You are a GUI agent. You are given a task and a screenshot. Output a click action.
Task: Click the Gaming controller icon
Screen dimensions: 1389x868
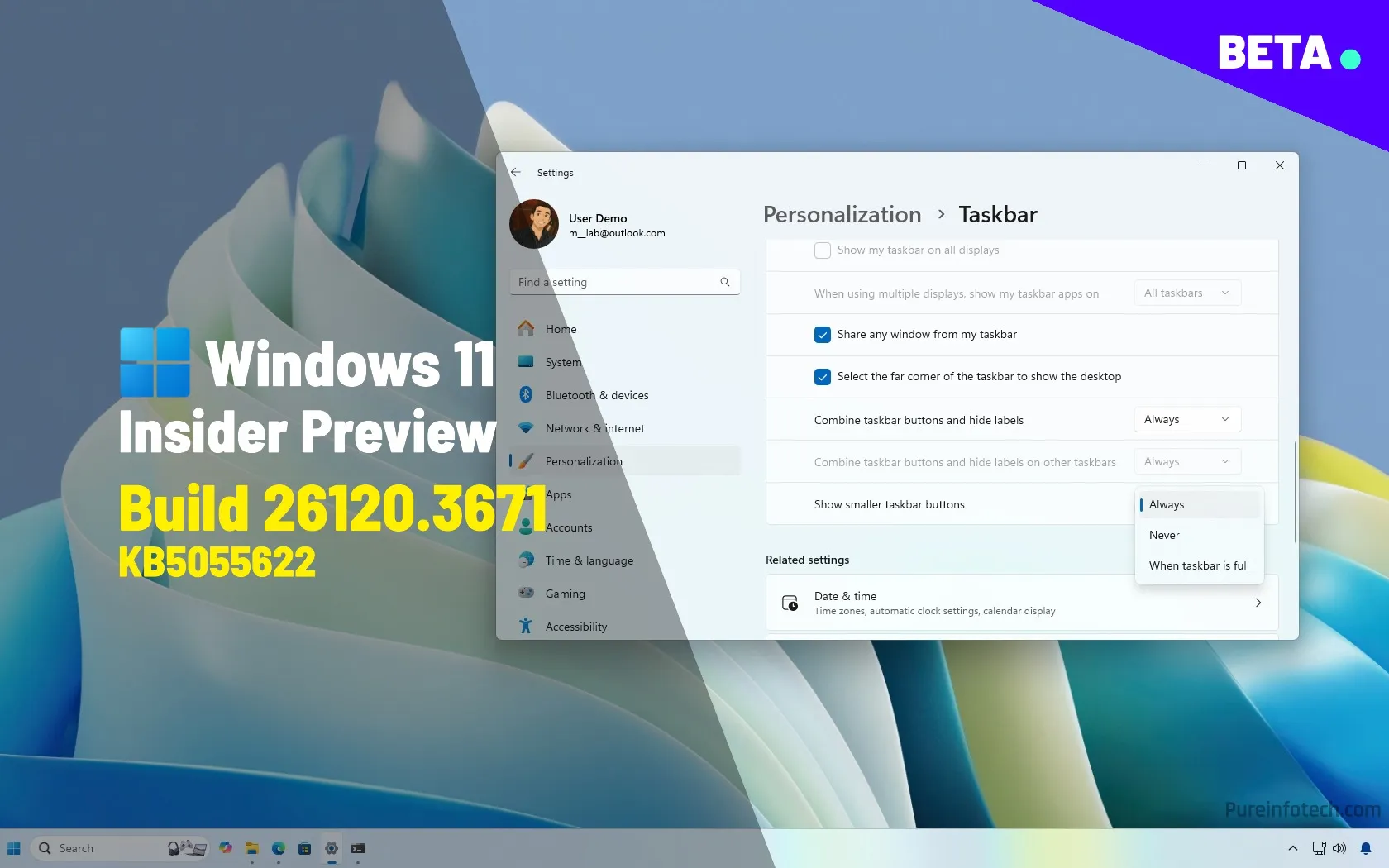(526, 592)
